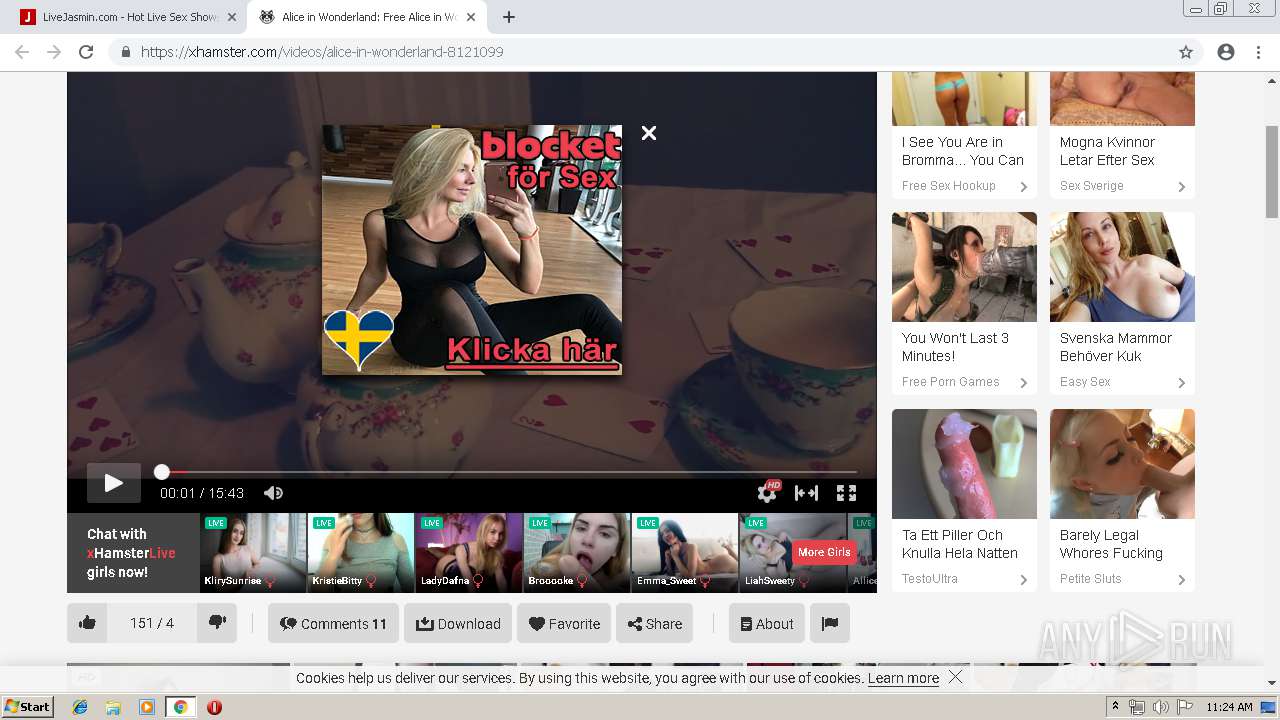
Task: Download the video
Action: coord(458,623)
